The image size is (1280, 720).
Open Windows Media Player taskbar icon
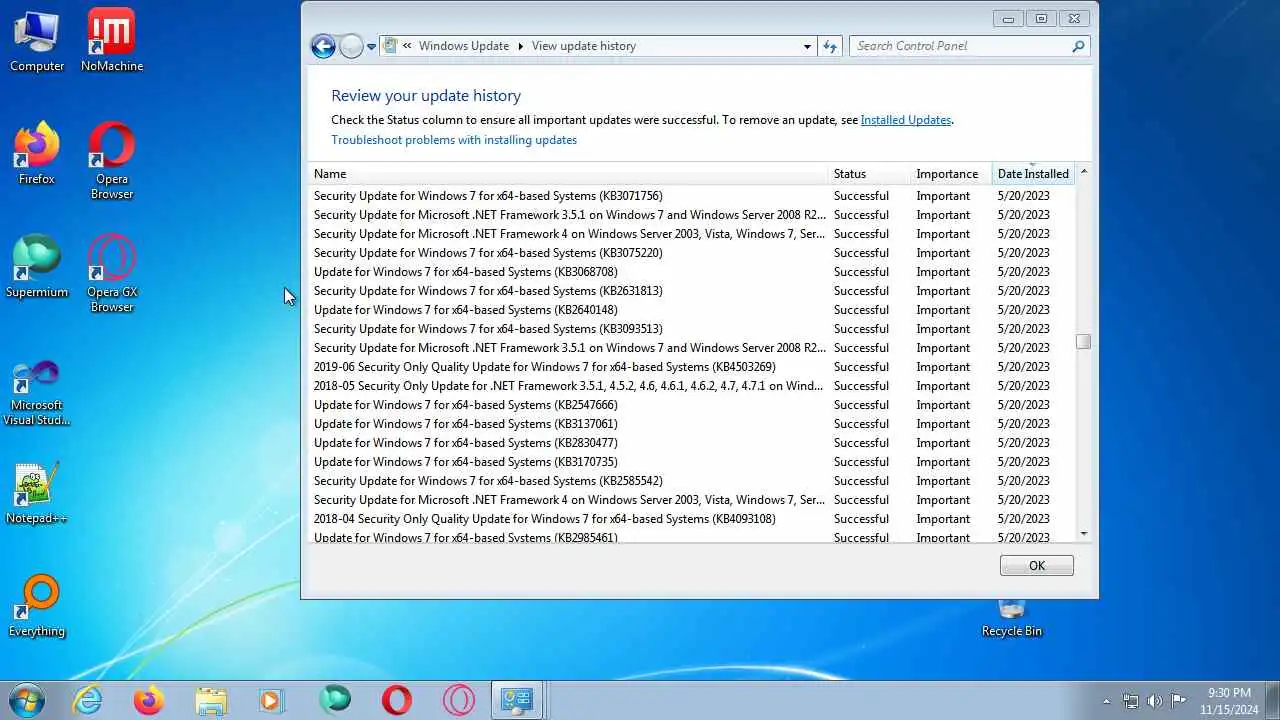coord(273,700)
